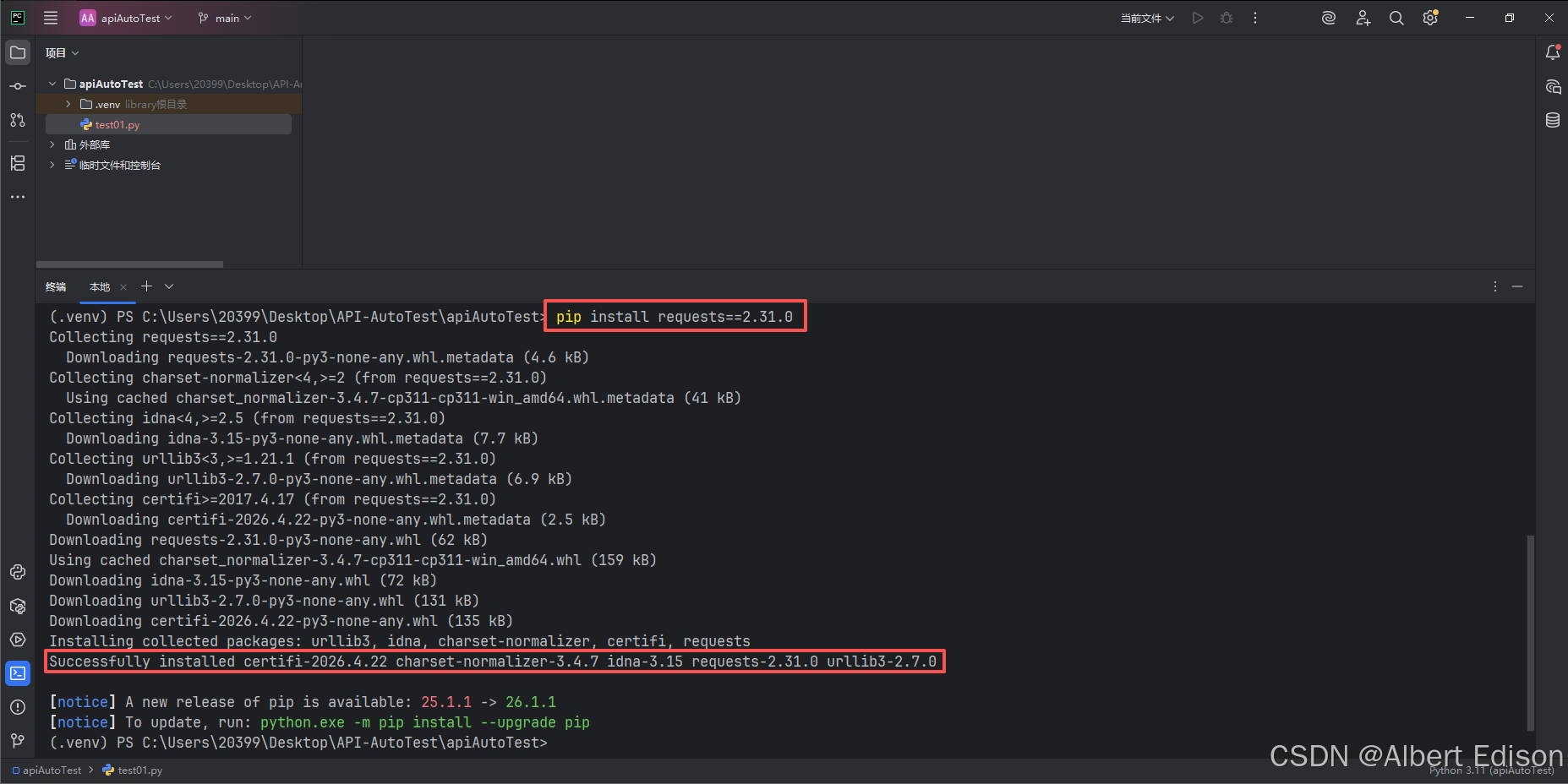Collapse the apiAutoTest root folder
The image size is (1568, 784).
coord(52,84)
